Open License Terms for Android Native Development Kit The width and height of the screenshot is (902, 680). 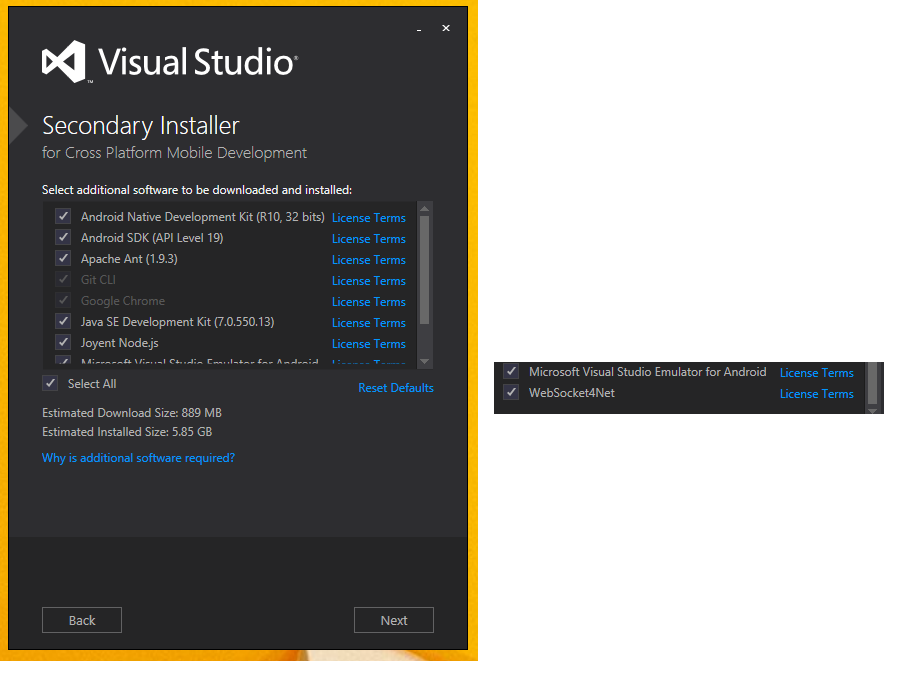click(369, 218)
